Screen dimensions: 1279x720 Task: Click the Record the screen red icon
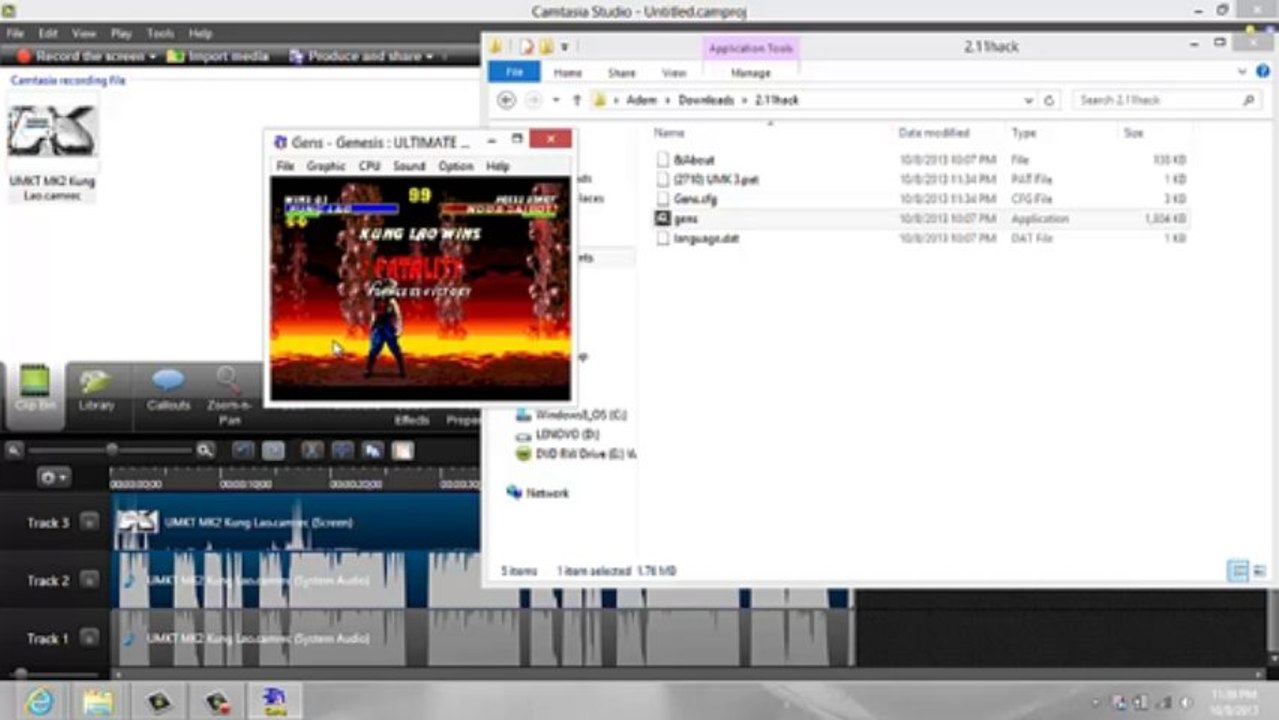[x=24, y=57]
